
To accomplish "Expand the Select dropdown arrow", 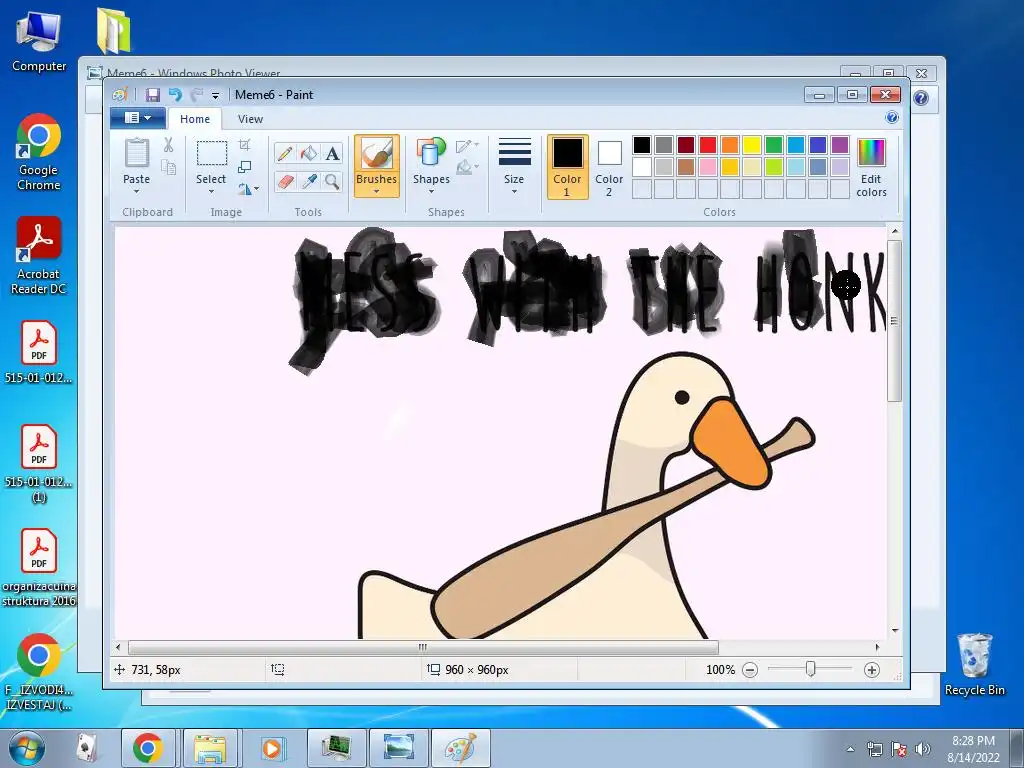I will [211, 192].
